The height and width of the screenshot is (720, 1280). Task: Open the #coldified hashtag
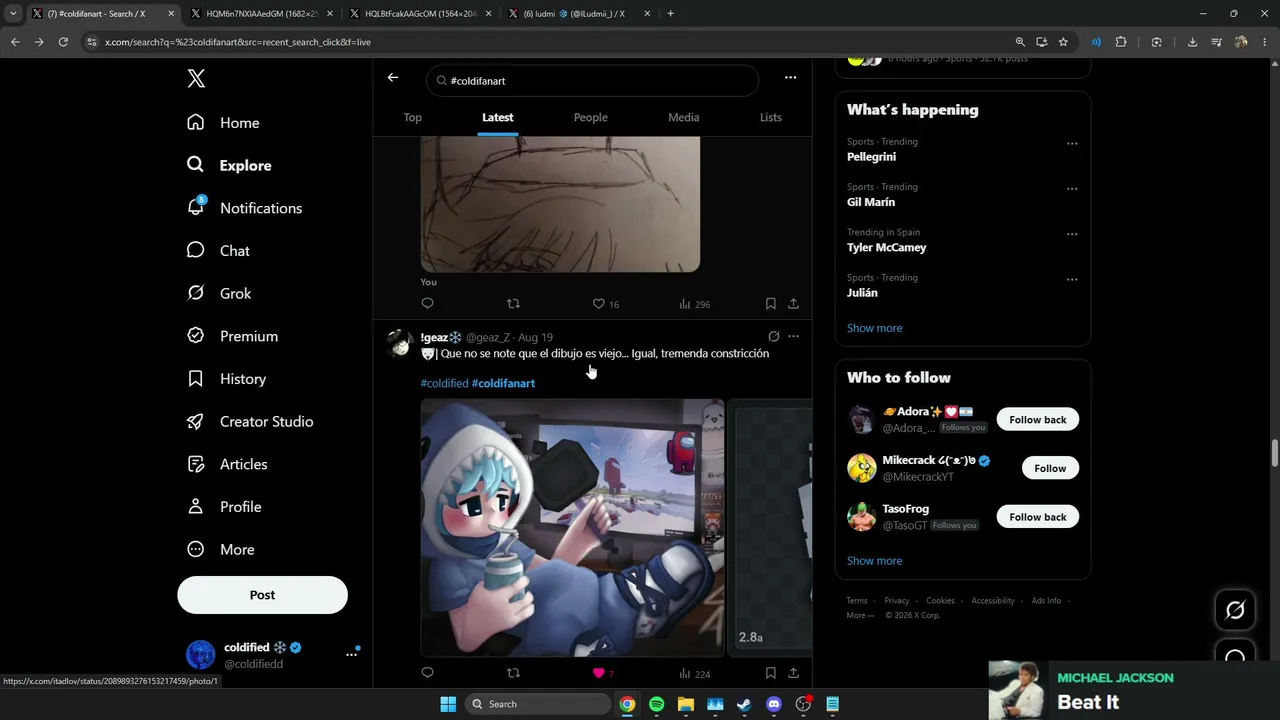[x=444, y=384]
